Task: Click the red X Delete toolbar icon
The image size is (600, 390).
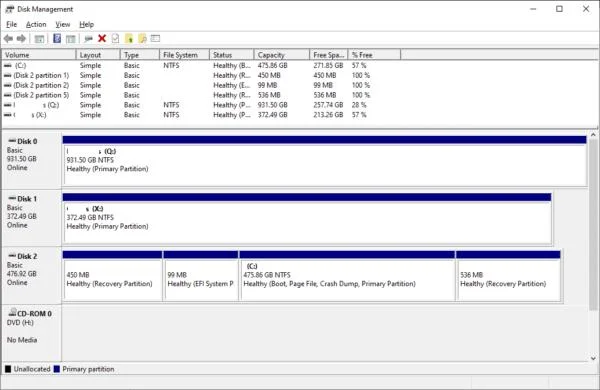Action: tap(102, 38)
